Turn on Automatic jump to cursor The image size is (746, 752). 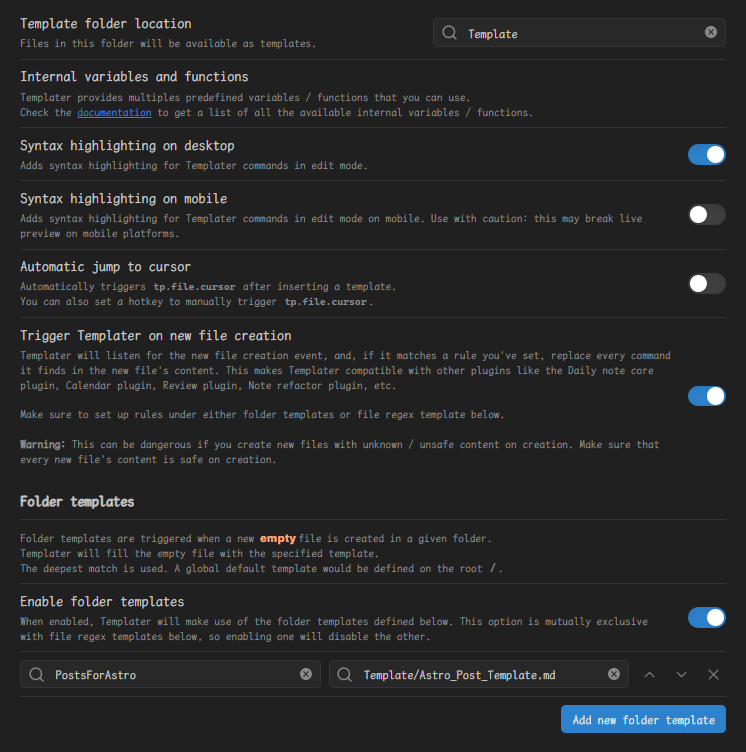706,283
